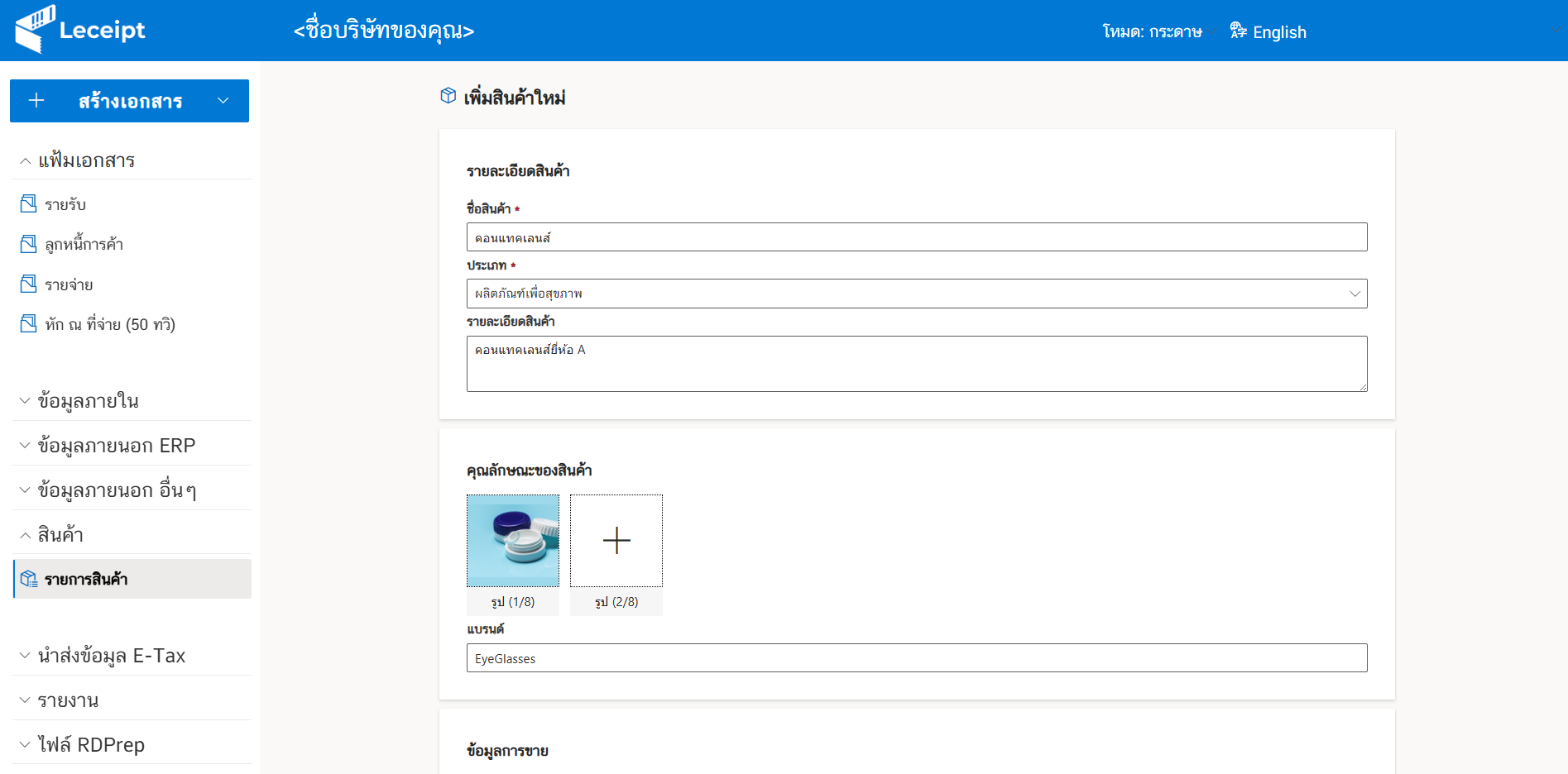Click the contact lens case product thumbnail
The image size is (1568, 774).
(x=513, y=541)
